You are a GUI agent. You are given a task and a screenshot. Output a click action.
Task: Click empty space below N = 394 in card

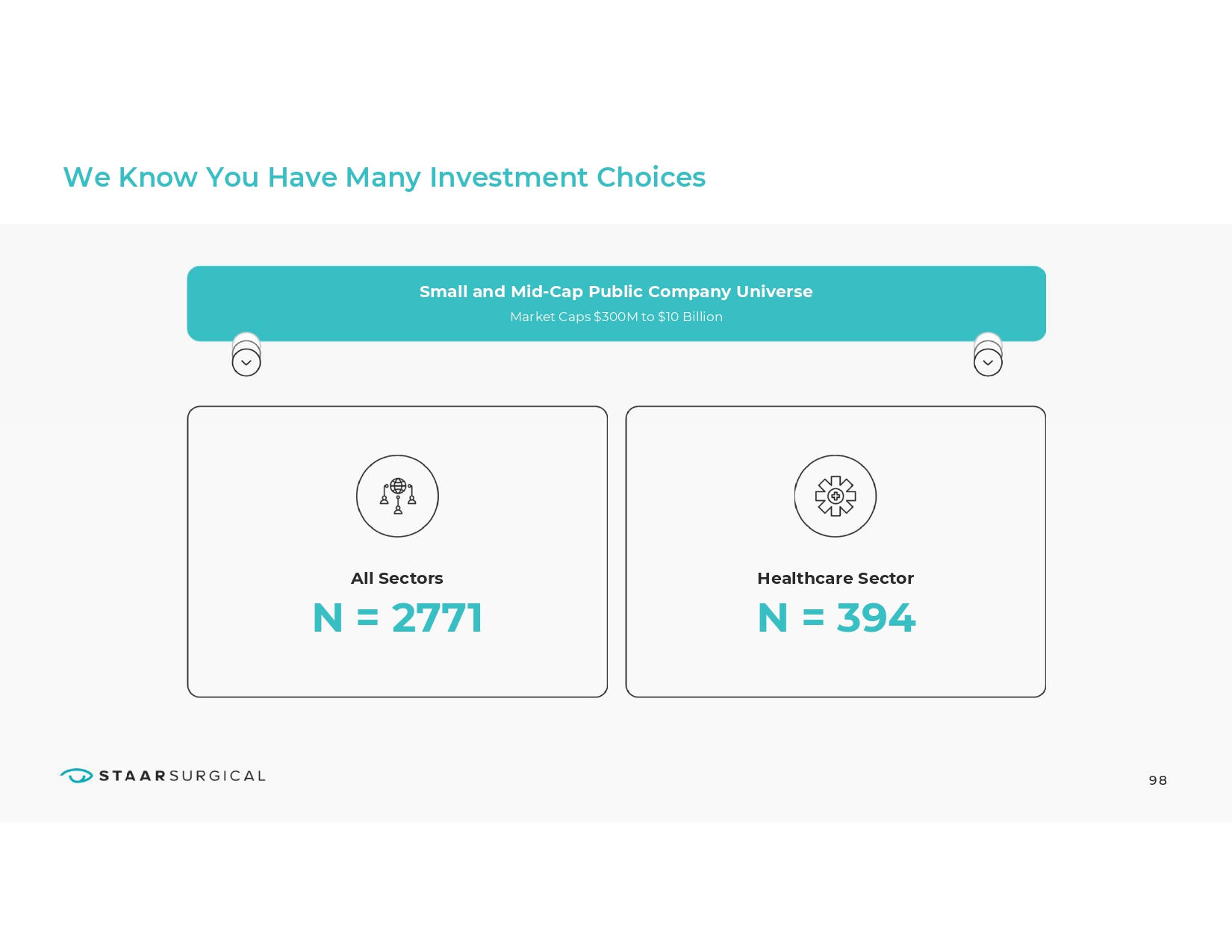click(x=836, y=668)
